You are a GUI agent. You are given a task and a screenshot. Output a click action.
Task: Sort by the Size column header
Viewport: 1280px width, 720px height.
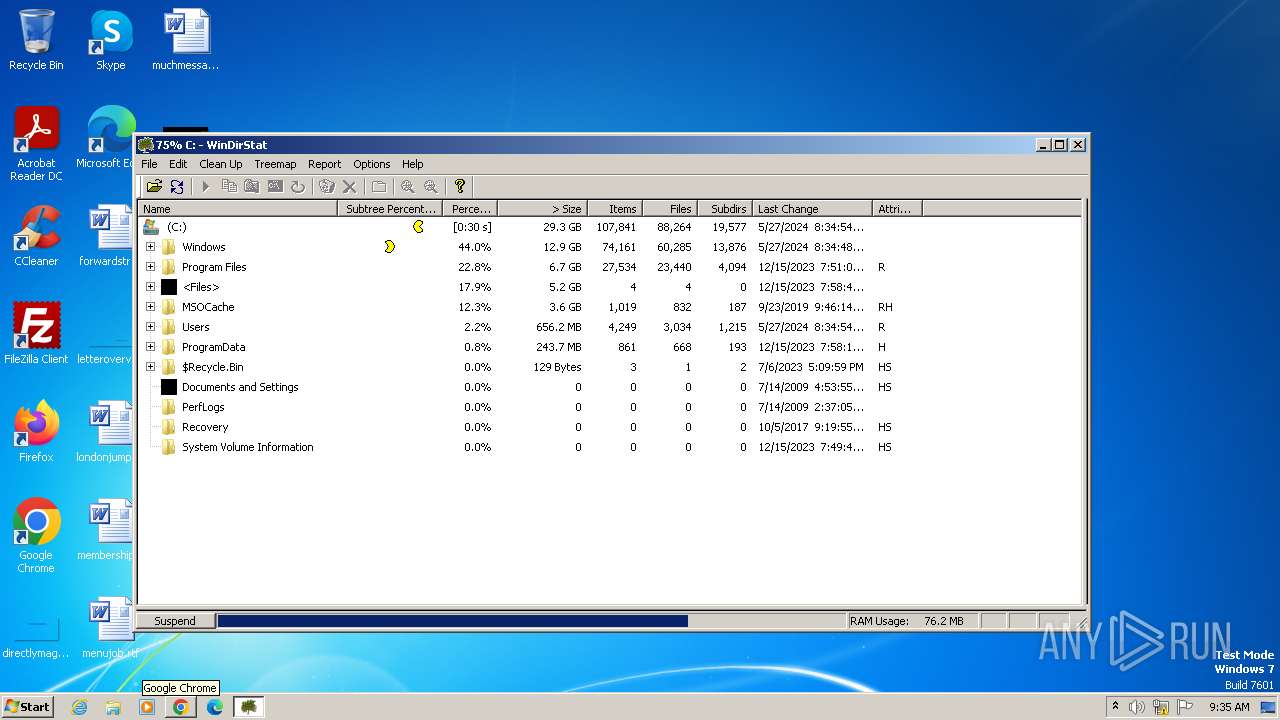coord(542,209)
